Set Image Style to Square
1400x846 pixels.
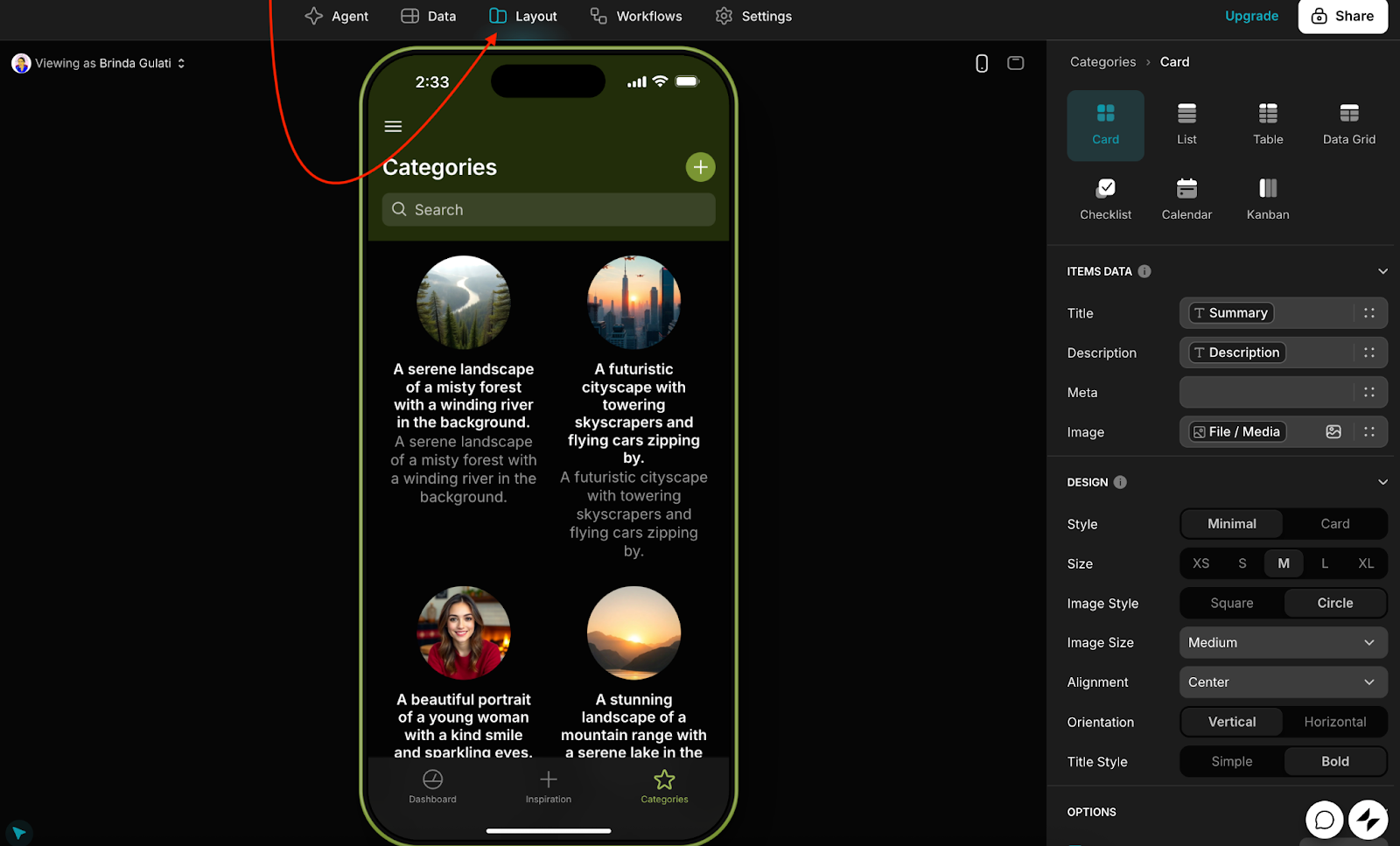[x=1231, y=603]
